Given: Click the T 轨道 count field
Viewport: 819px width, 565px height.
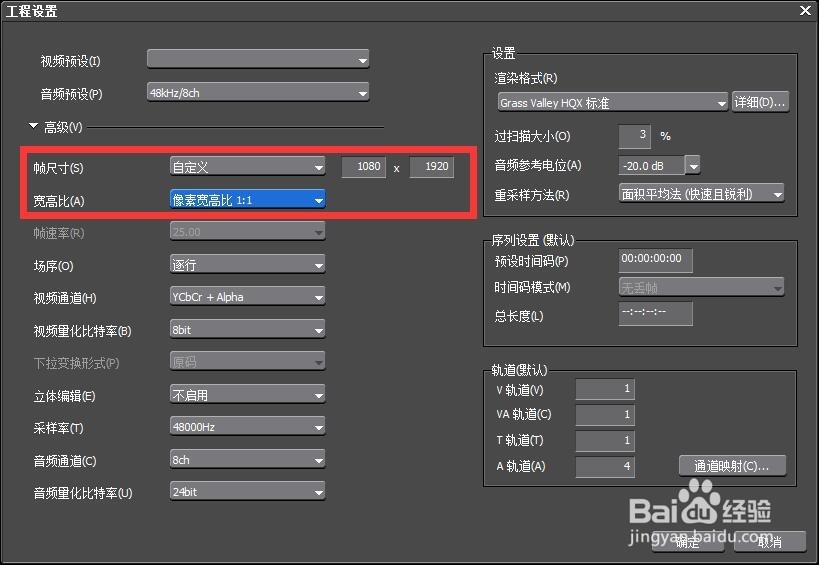Looking at the screenshot, I should (605, 441).
